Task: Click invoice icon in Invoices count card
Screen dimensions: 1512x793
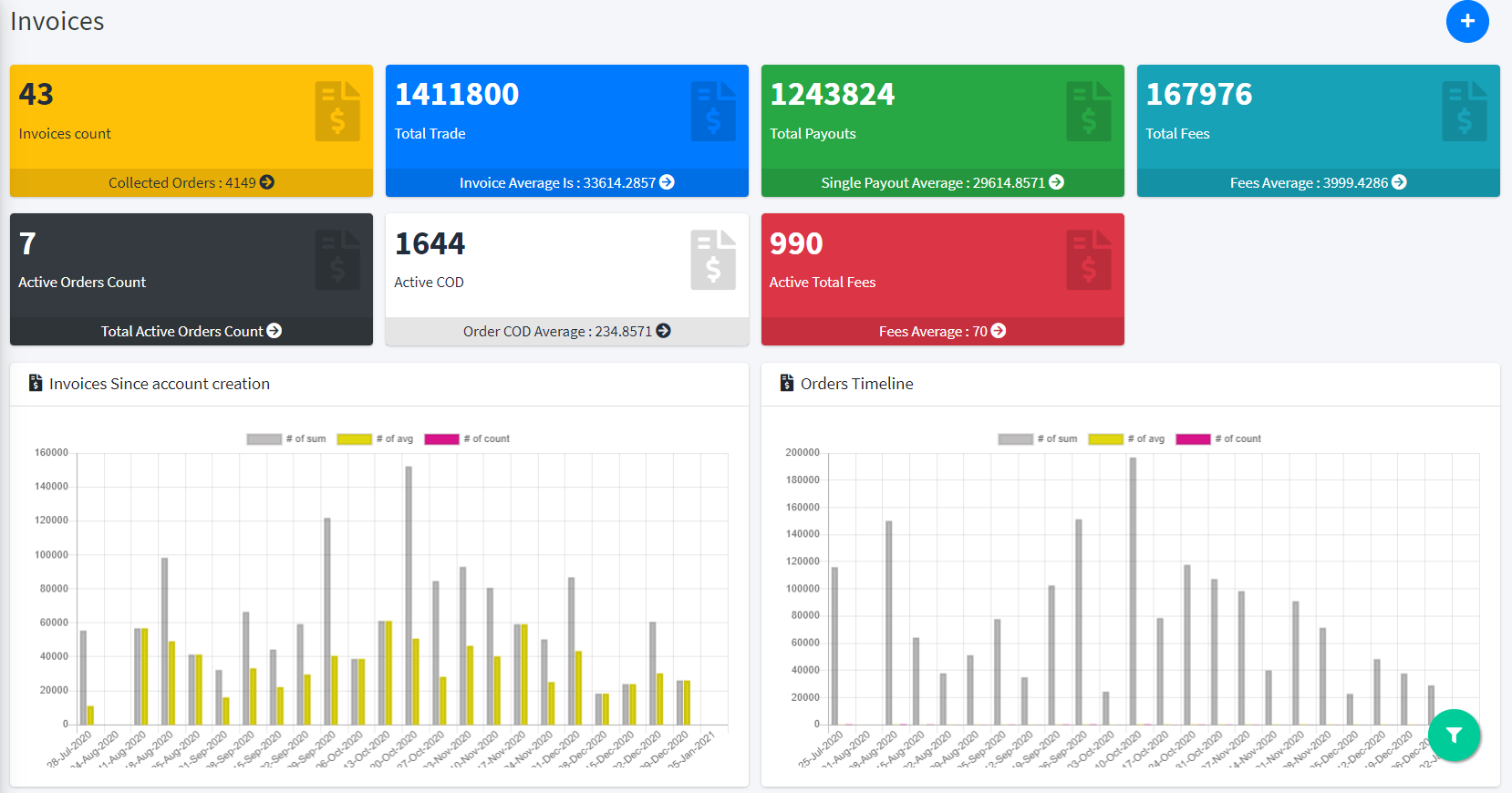Action: [337, 111]
